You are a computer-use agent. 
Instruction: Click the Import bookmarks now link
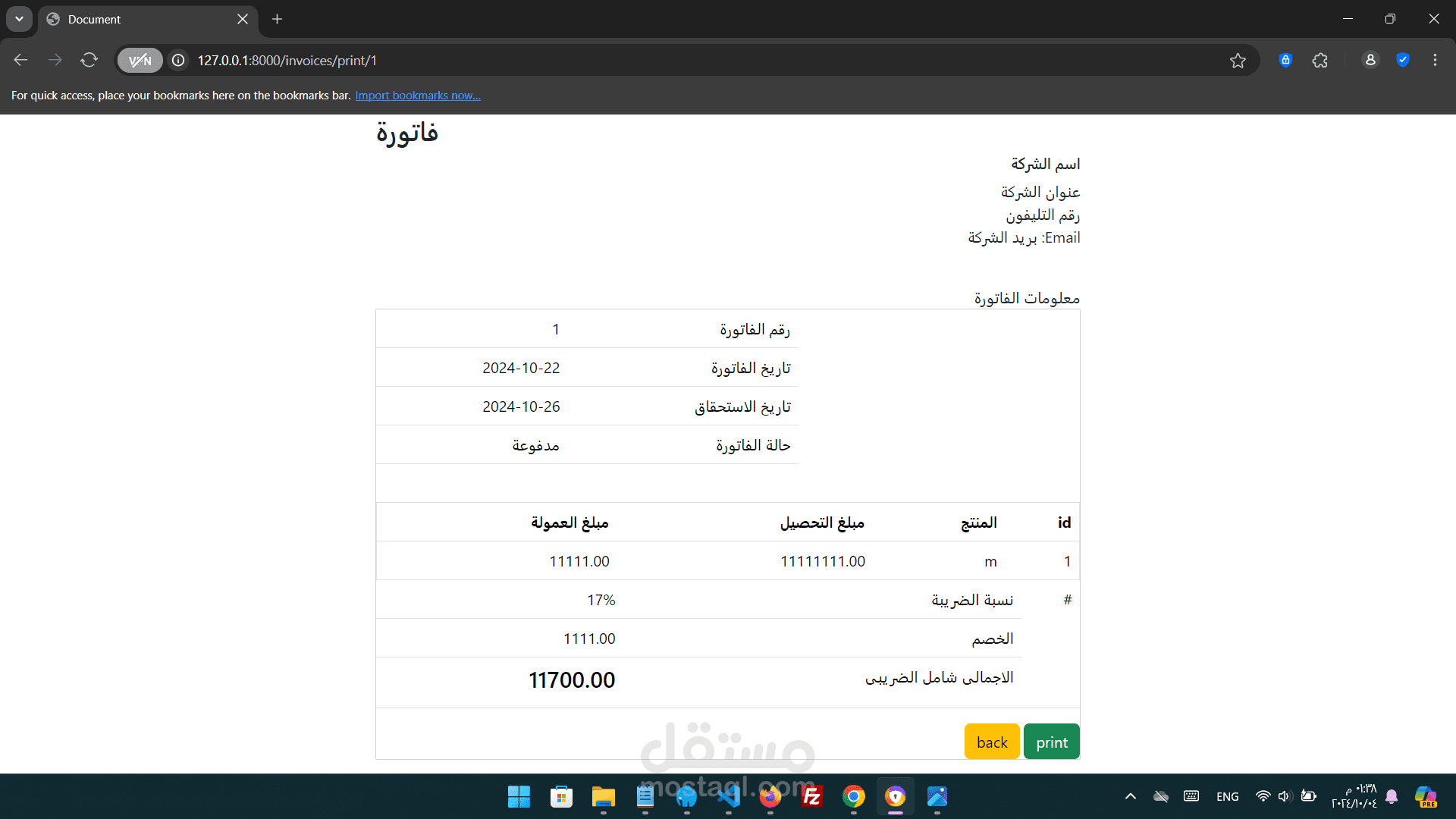[418, 96]
